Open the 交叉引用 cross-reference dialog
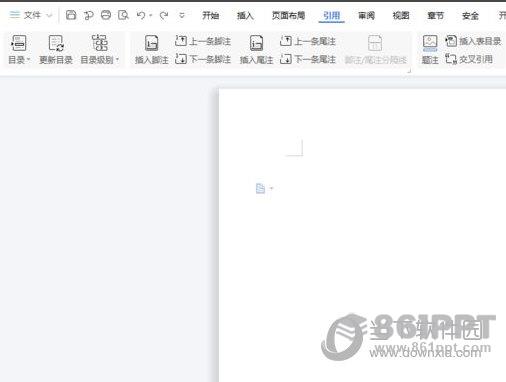This screenshot has width=506, height=382. click(469, 59)
